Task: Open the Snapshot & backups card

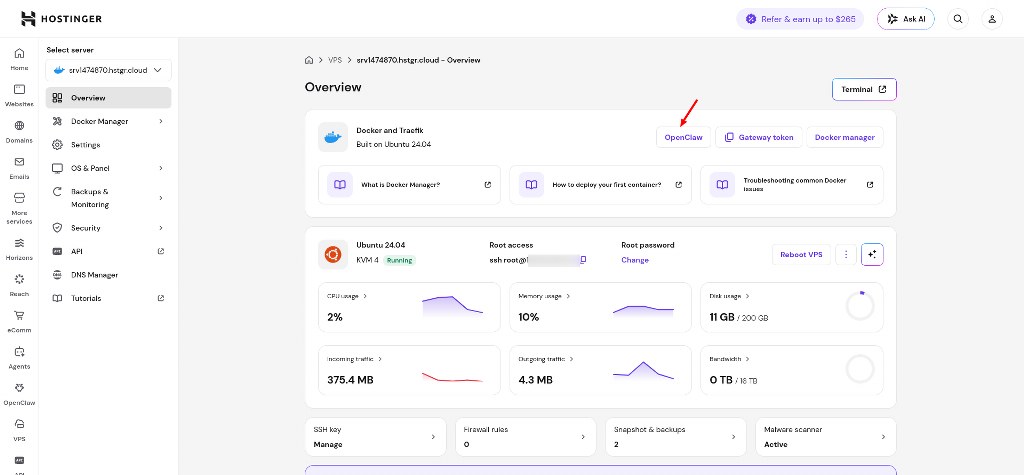Action: (676, 436)
